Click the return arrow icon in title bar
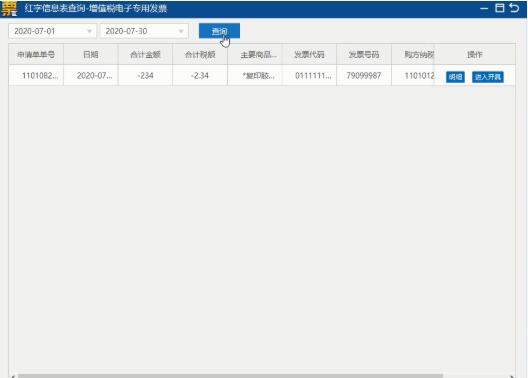528x378 pixels. click(x=514, y=8)
